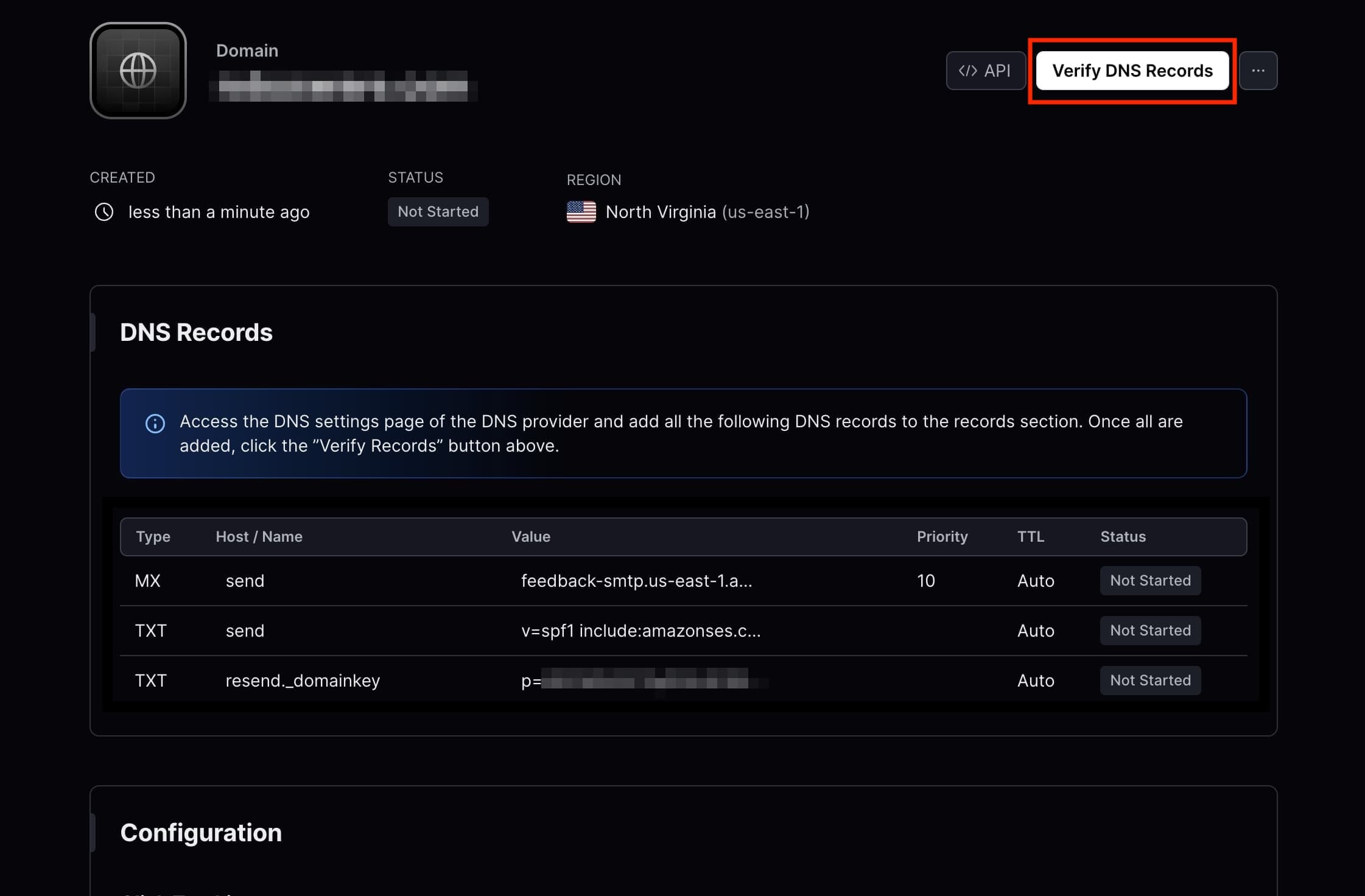Click the clock icon beside created time
The width and height of the screenshot is (1365, 896).
tap(104, 212)
